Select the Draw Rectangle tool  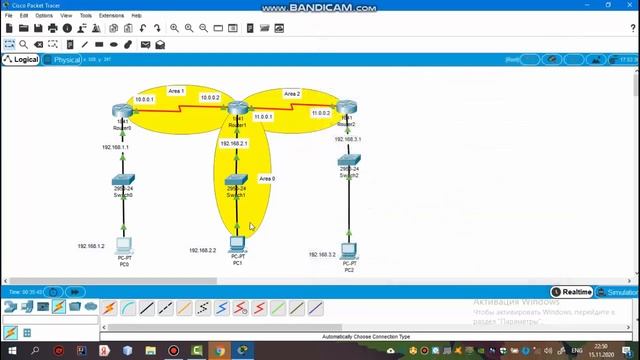click(99, 44)
